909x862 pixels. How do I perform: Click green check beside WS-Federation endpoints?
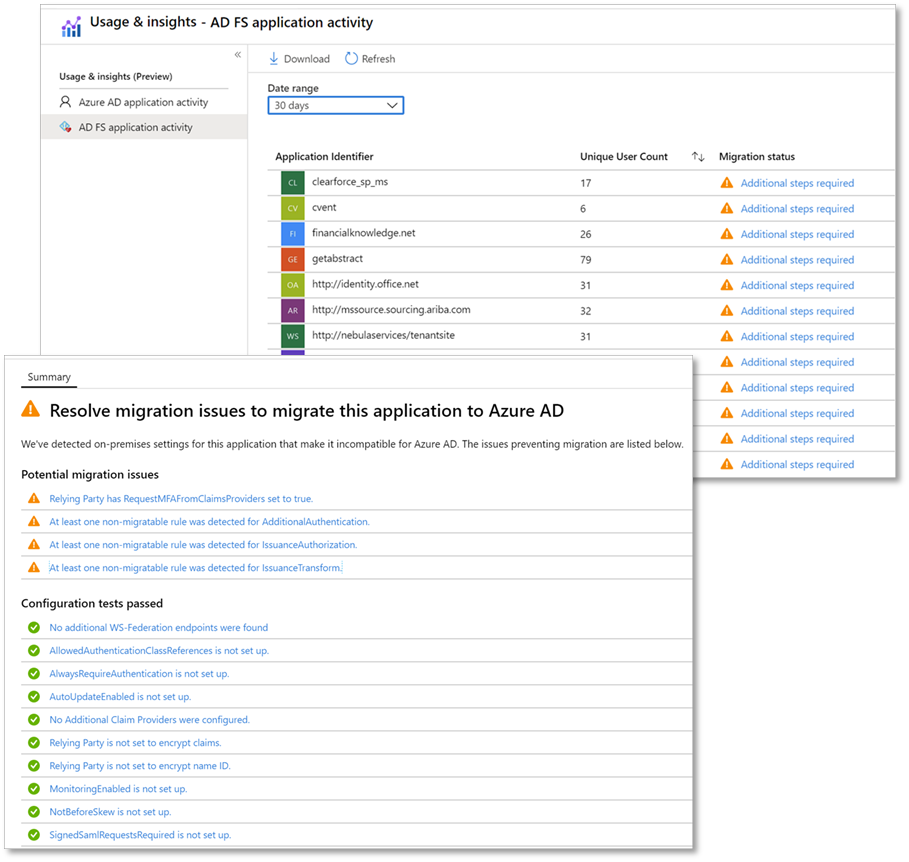point(34,627)
